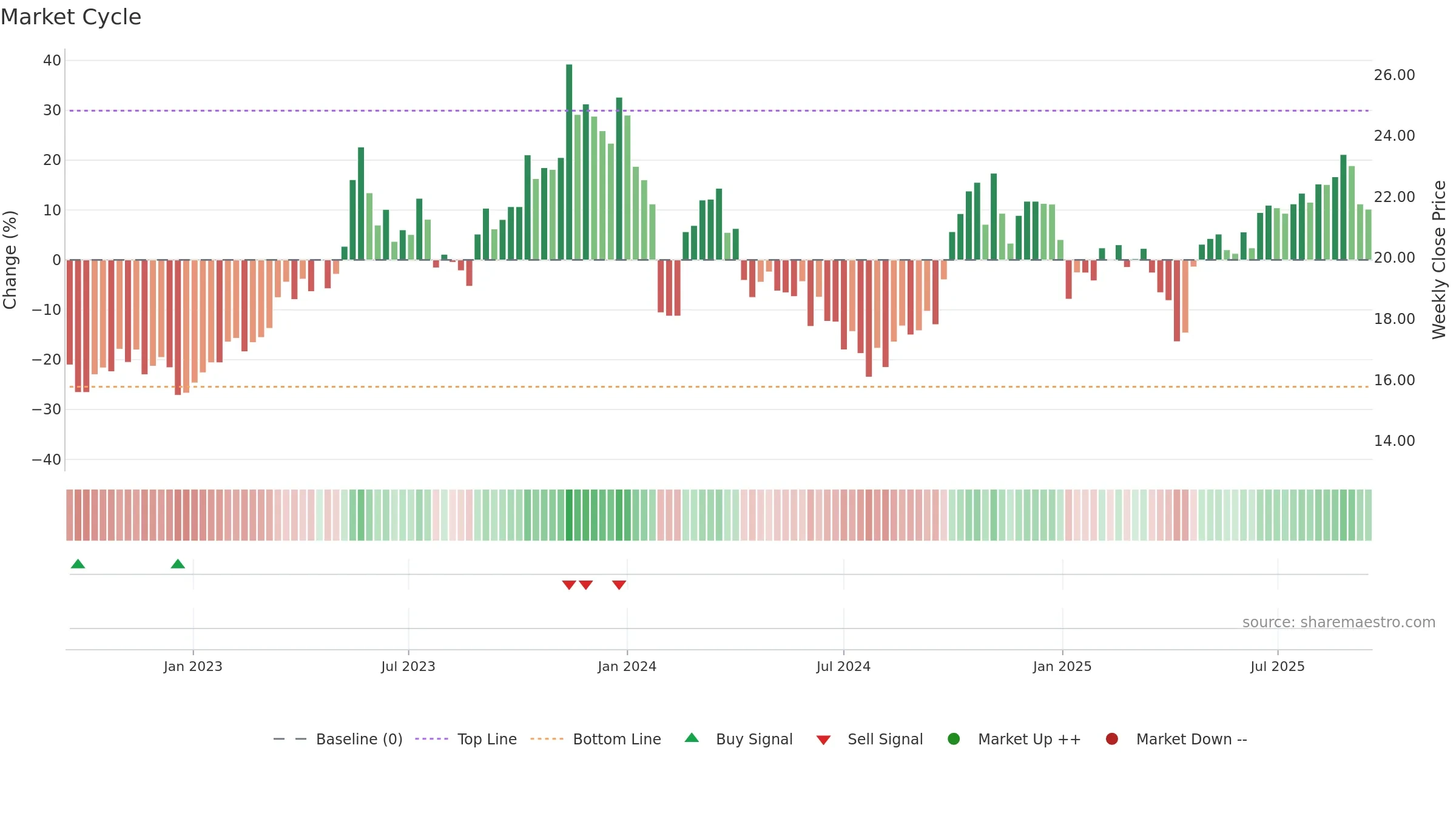Screen dimensions: 1456x819
Task: Click the Weekly Close Price axis title
Action: 1439,260
